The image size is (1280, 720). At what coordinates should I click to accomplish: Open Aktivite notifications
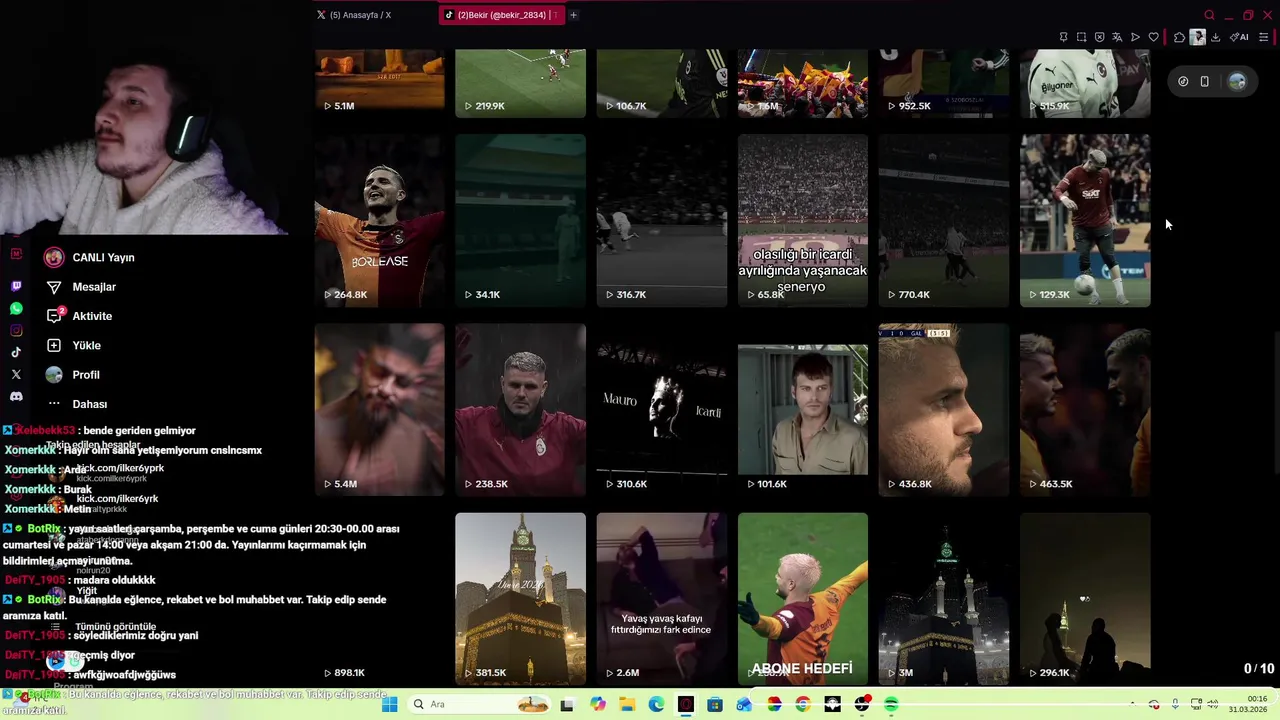[79, 316]
